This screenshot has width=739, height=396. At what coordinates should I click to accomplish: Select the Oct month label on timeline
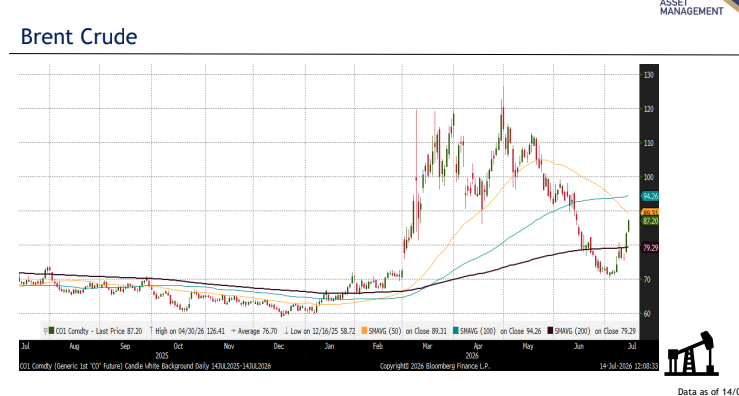[x=178, y=346]
